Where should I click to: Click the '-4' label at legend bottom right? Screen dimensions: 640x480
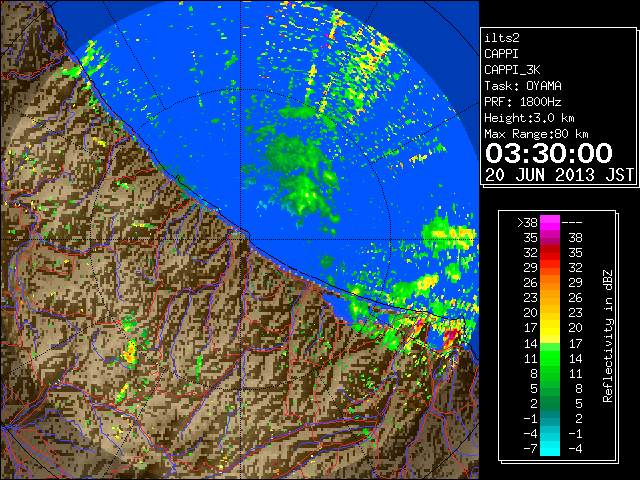pos(575,449)
